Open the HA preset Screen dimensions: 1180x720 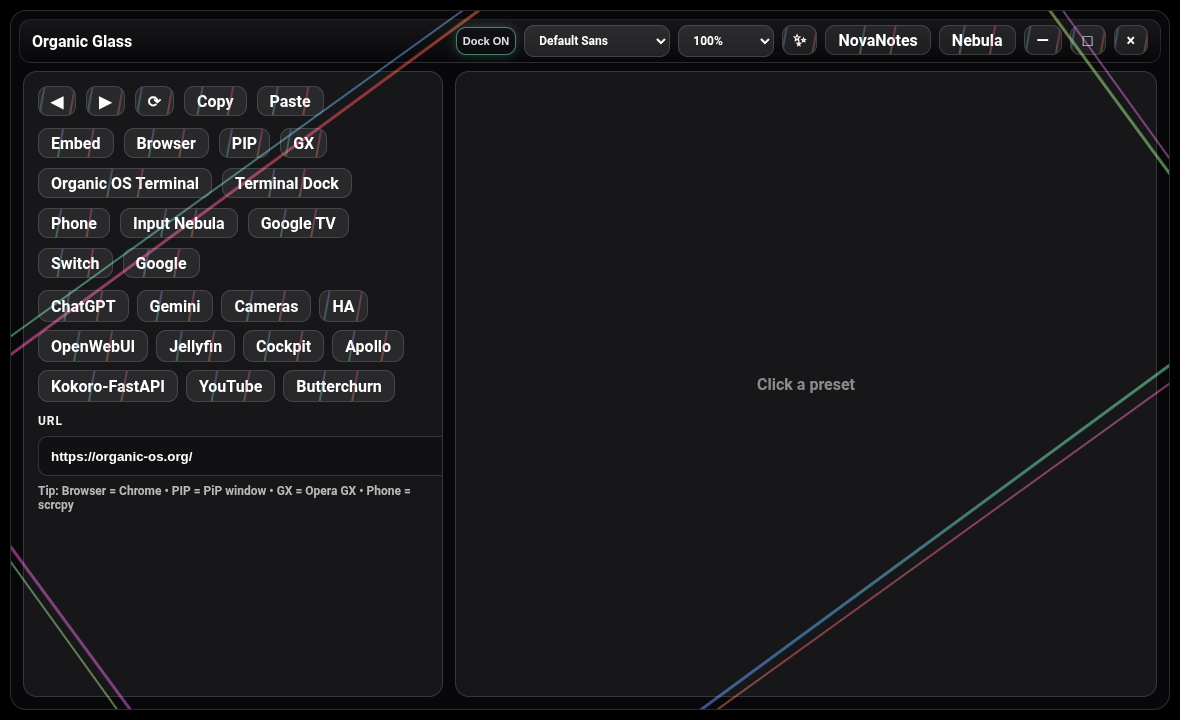(343, 306)
